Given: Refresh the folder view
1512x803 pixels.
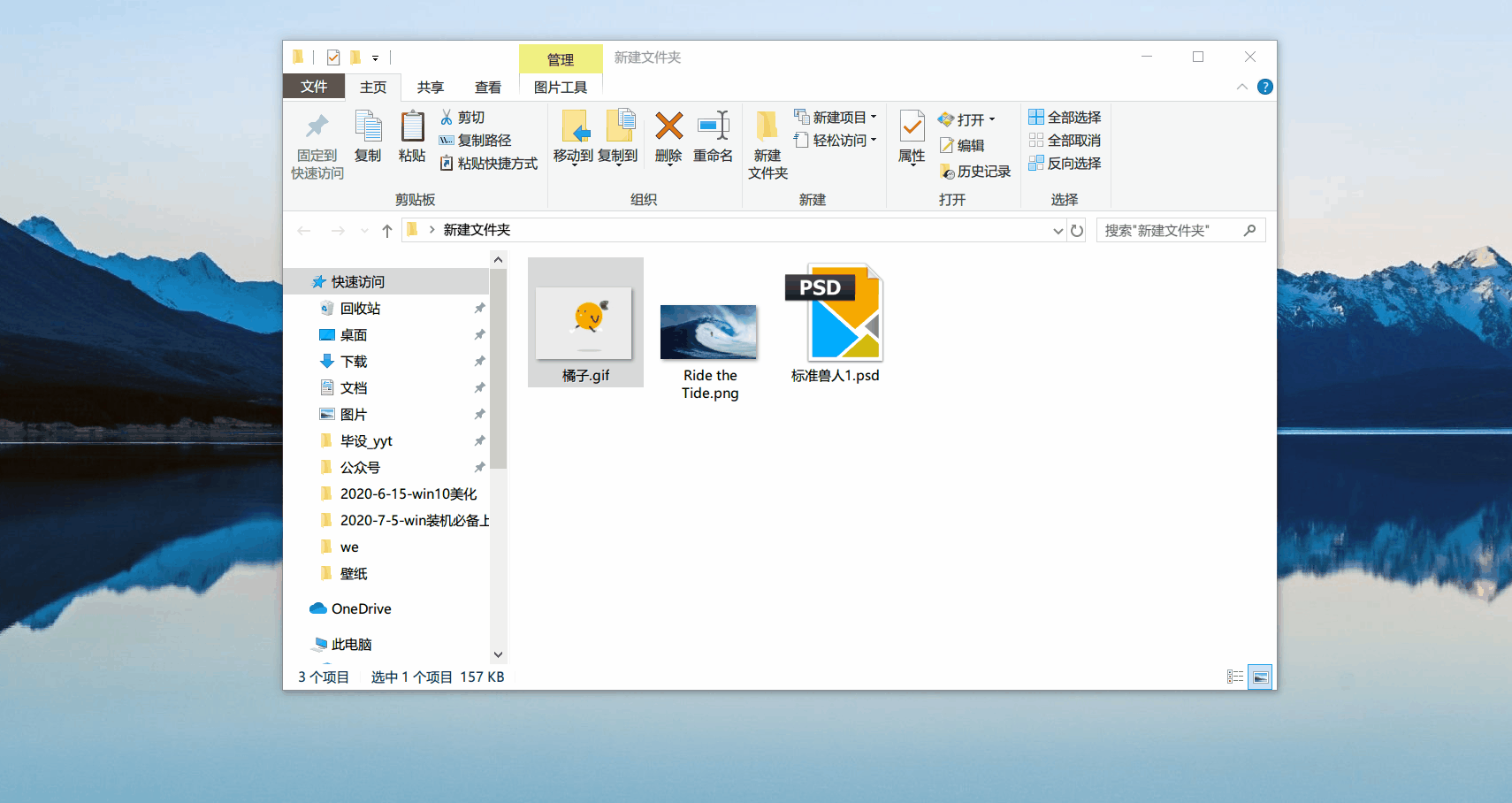Looking at the screenshot, I should point(1076,230).
